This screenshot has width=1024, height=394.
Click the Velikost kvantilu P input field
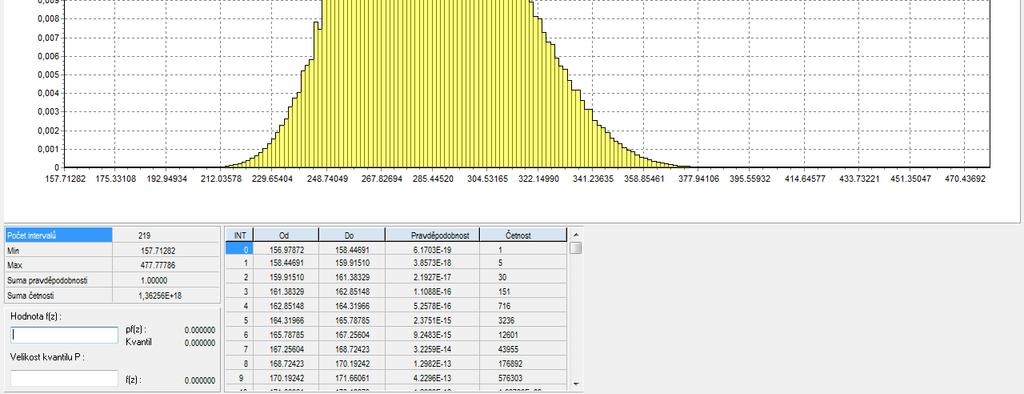[x=64, y=379]
